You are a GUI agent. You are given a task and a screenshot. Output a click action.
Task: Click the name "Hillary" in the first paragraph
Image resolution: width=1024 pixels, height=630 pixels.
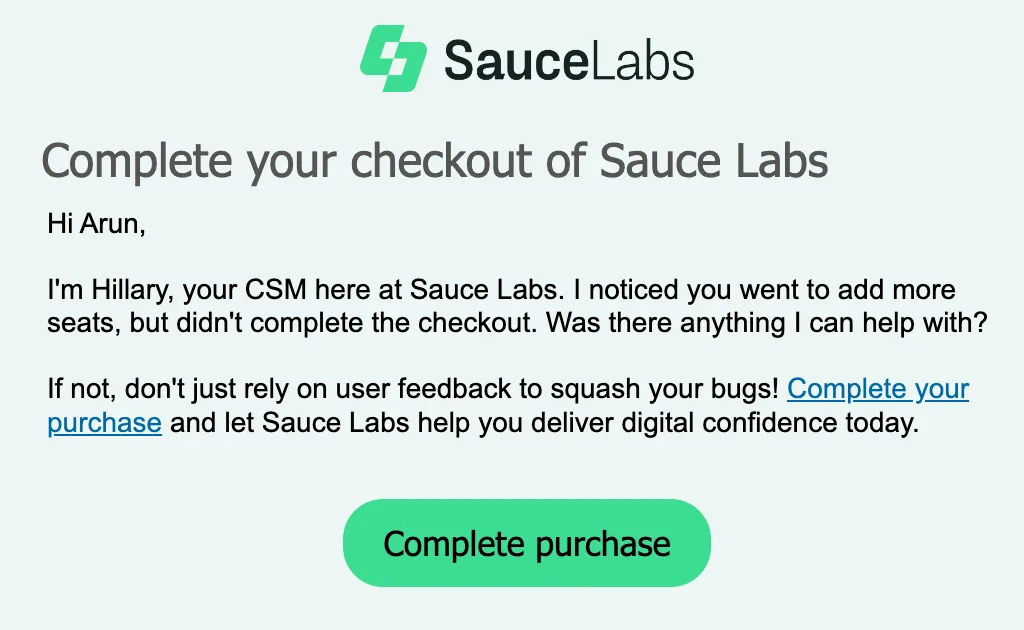(130, 290)
